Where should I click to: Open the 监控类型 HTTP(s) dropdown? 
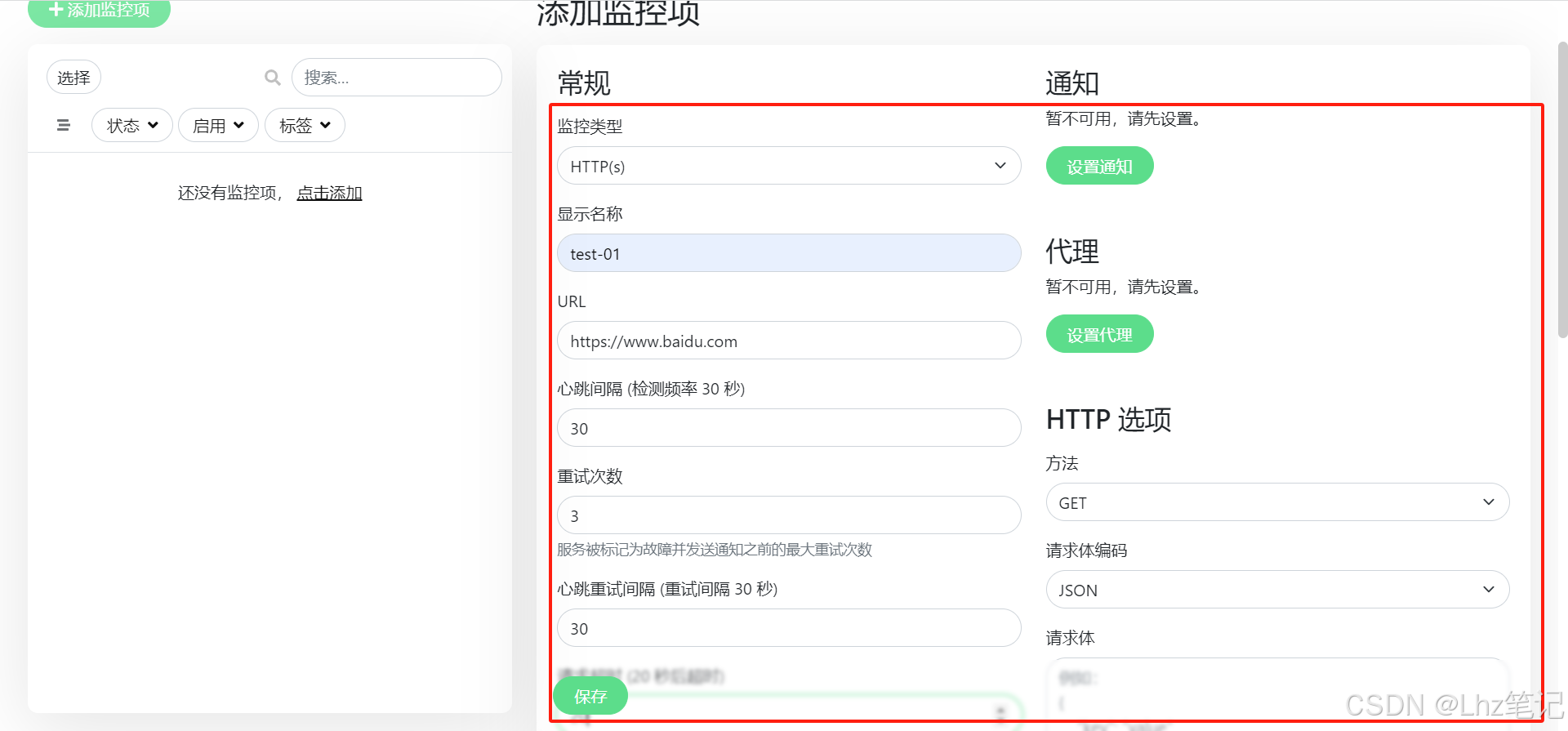click(x=789, y=166)
